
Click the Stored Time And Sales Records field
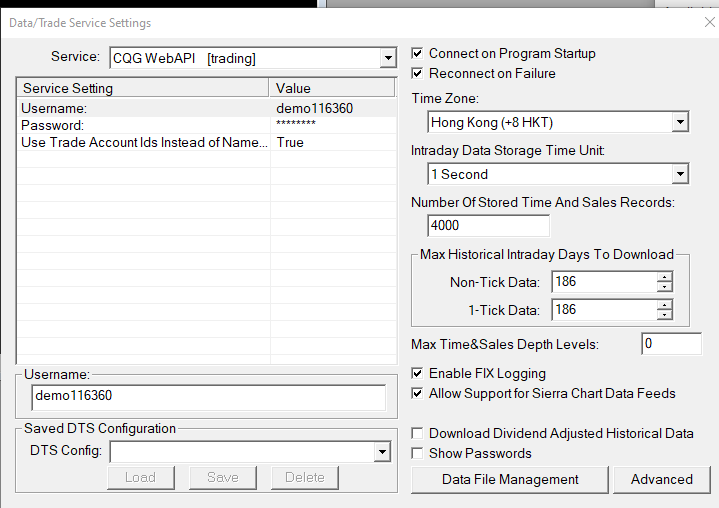(x=488, y=226)
